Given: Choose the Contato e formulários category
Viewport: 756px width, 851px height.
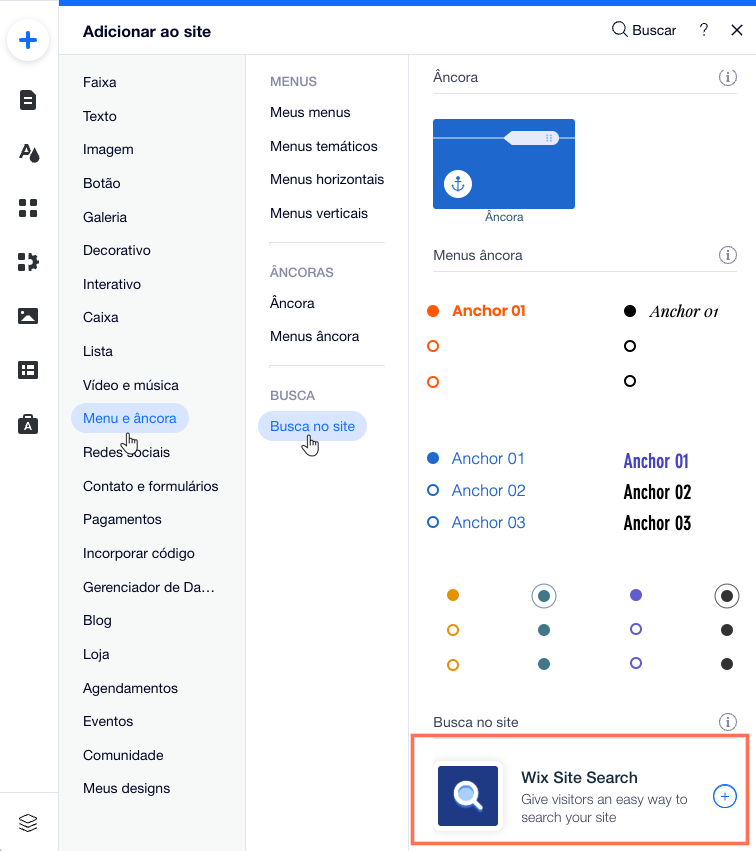Looking at the screenshot, I should pos(150,486).
